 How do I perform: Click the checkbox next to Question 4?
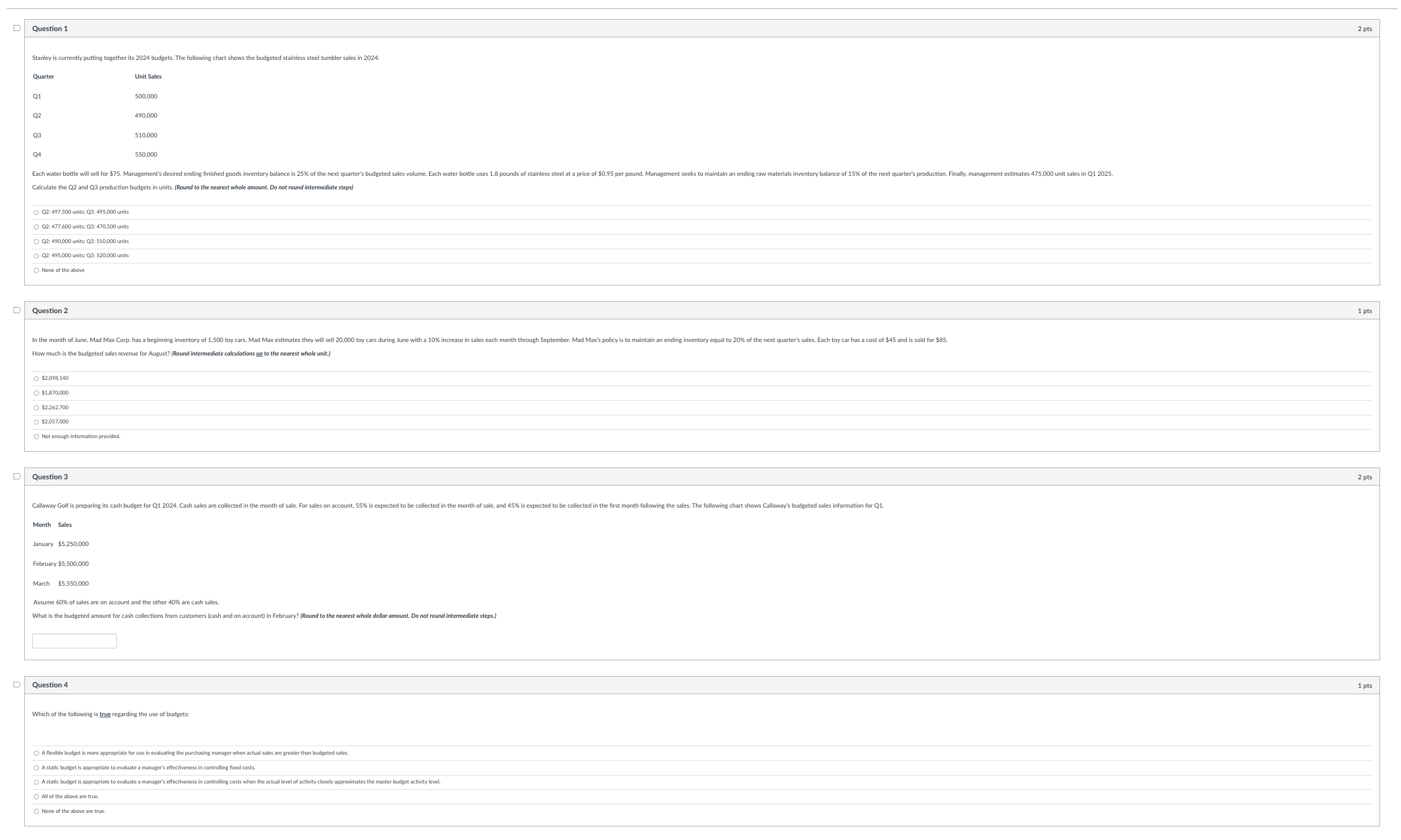16,684
